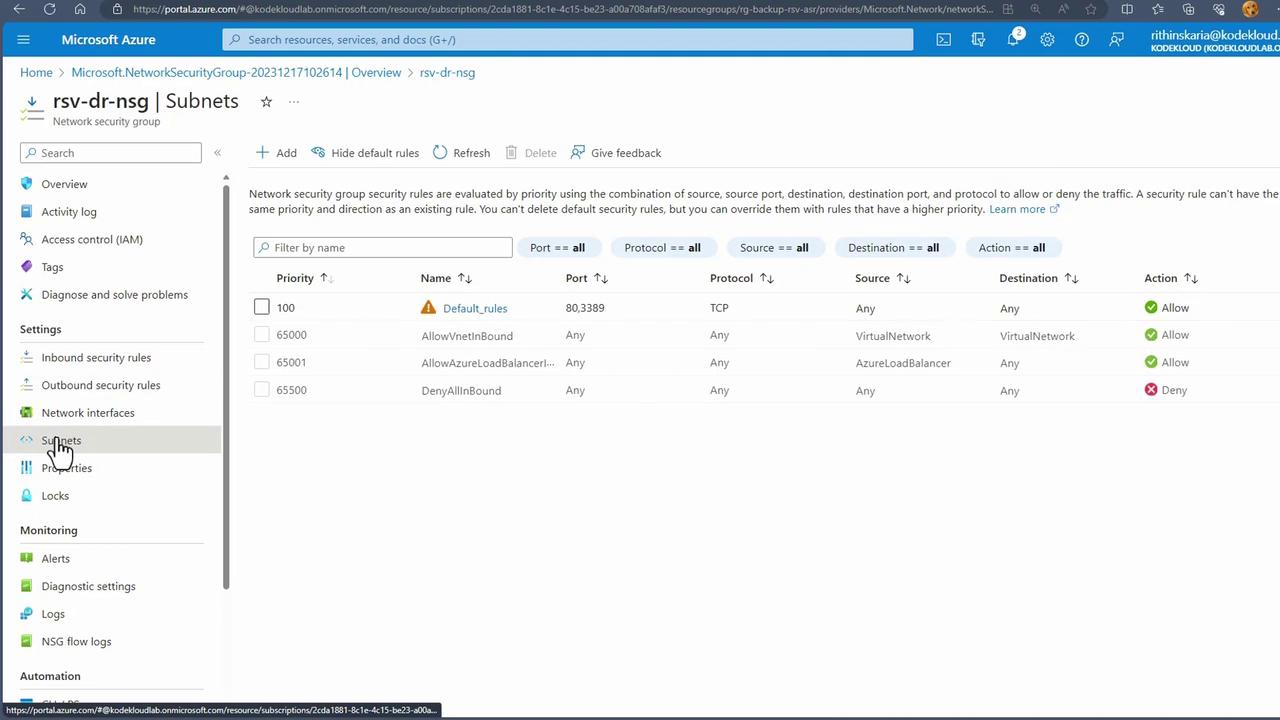The image size is (1280, 720).
Task: Open the portal settings gear icon
Action: tap(1047, 40)
